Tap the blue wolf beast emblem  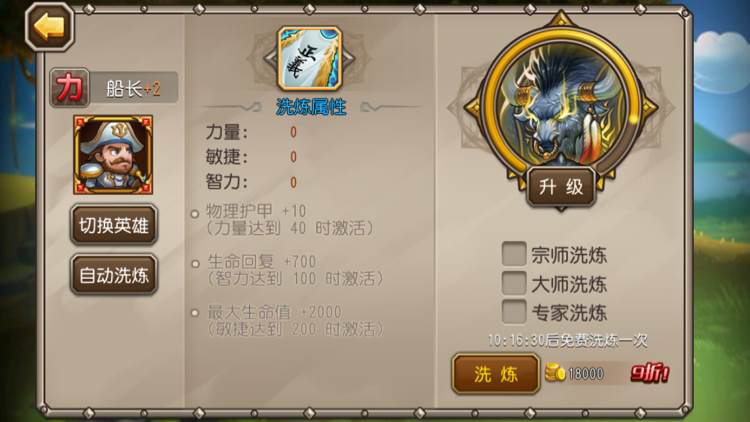[561, 105]
